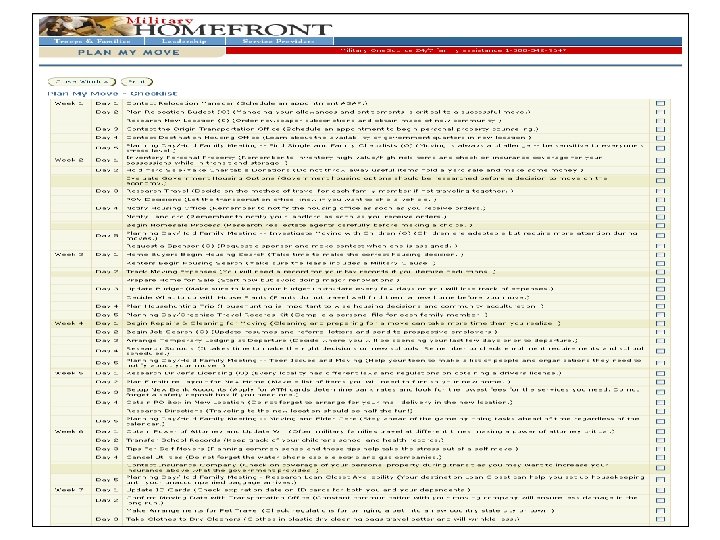The width and height of the screenshot is (720, 540).
Task: Tick the Transfer School Records checkbox
Action: 660,440
